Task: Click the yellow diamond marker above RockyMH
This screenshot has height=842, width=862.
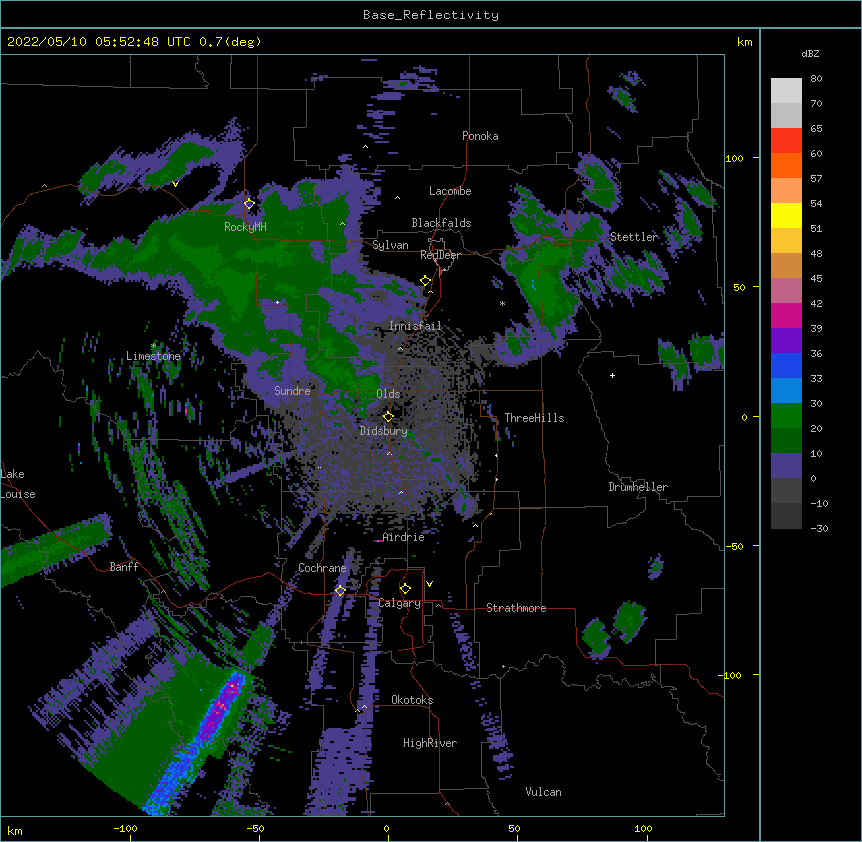Action: (x=249, y=203)
